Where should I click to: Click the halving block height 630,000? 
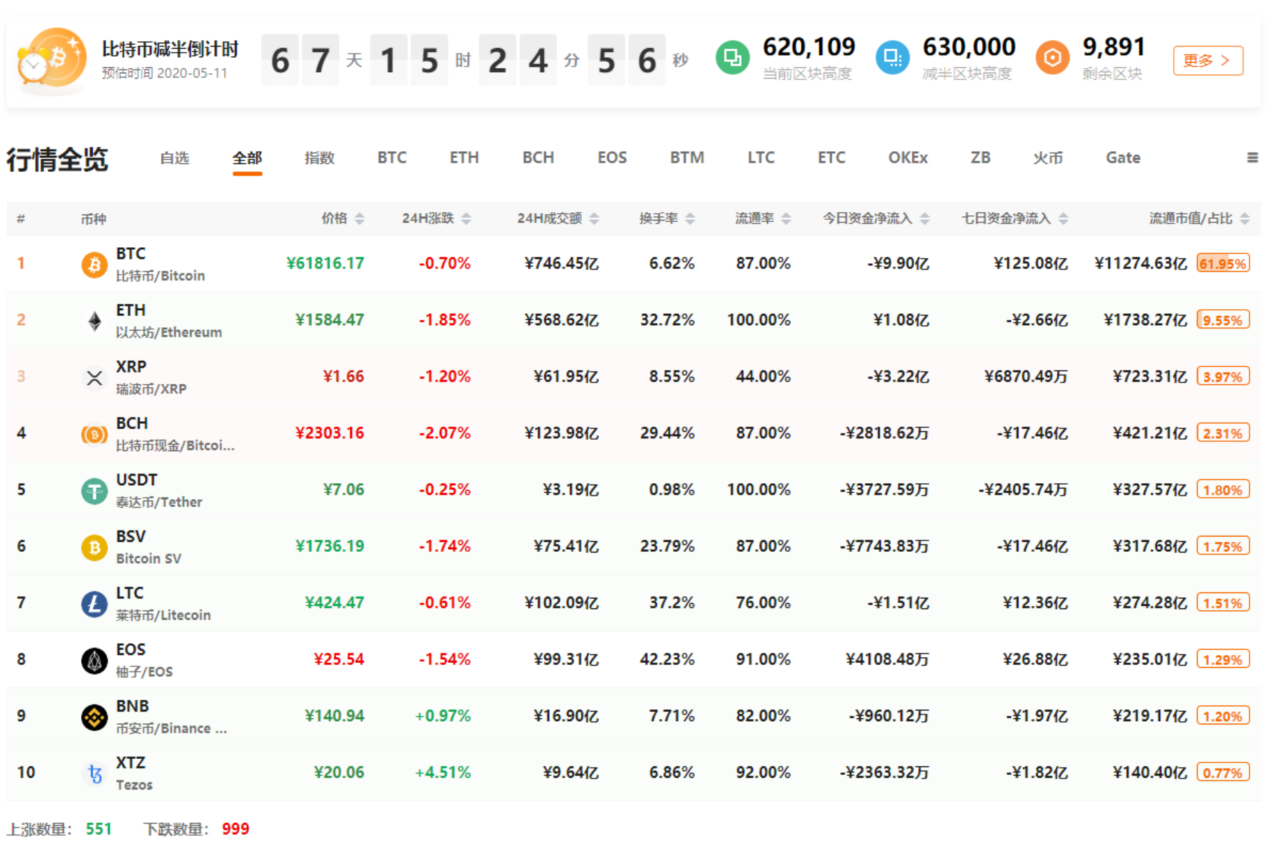pos(969,47)
